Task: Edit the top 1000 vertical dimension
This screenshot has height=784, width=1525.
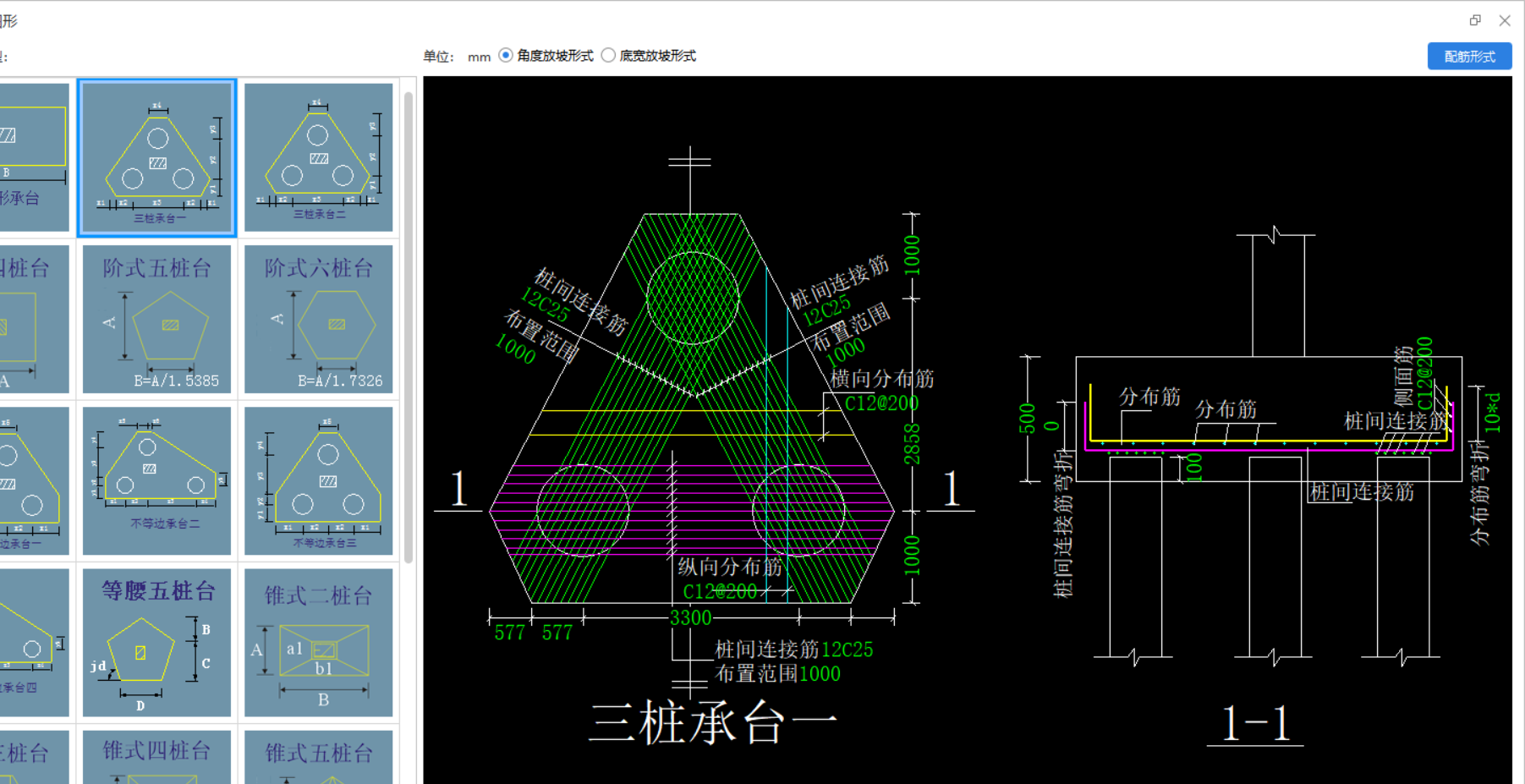Action: coord(912,255)
